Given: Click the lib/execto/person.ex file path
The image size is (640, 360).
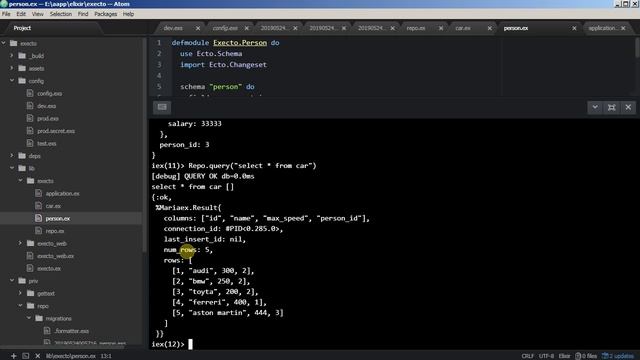Looking at the screenshot, I should [x=71, y=356].
